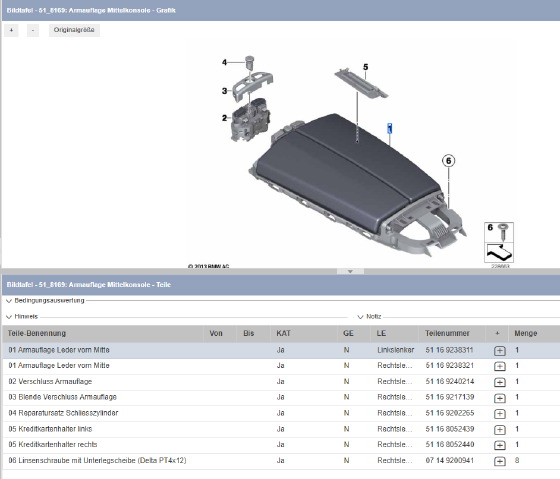560x479 pixels.
Task: Sort by Teilenummer column header
Action: click(x=447, y=333)
